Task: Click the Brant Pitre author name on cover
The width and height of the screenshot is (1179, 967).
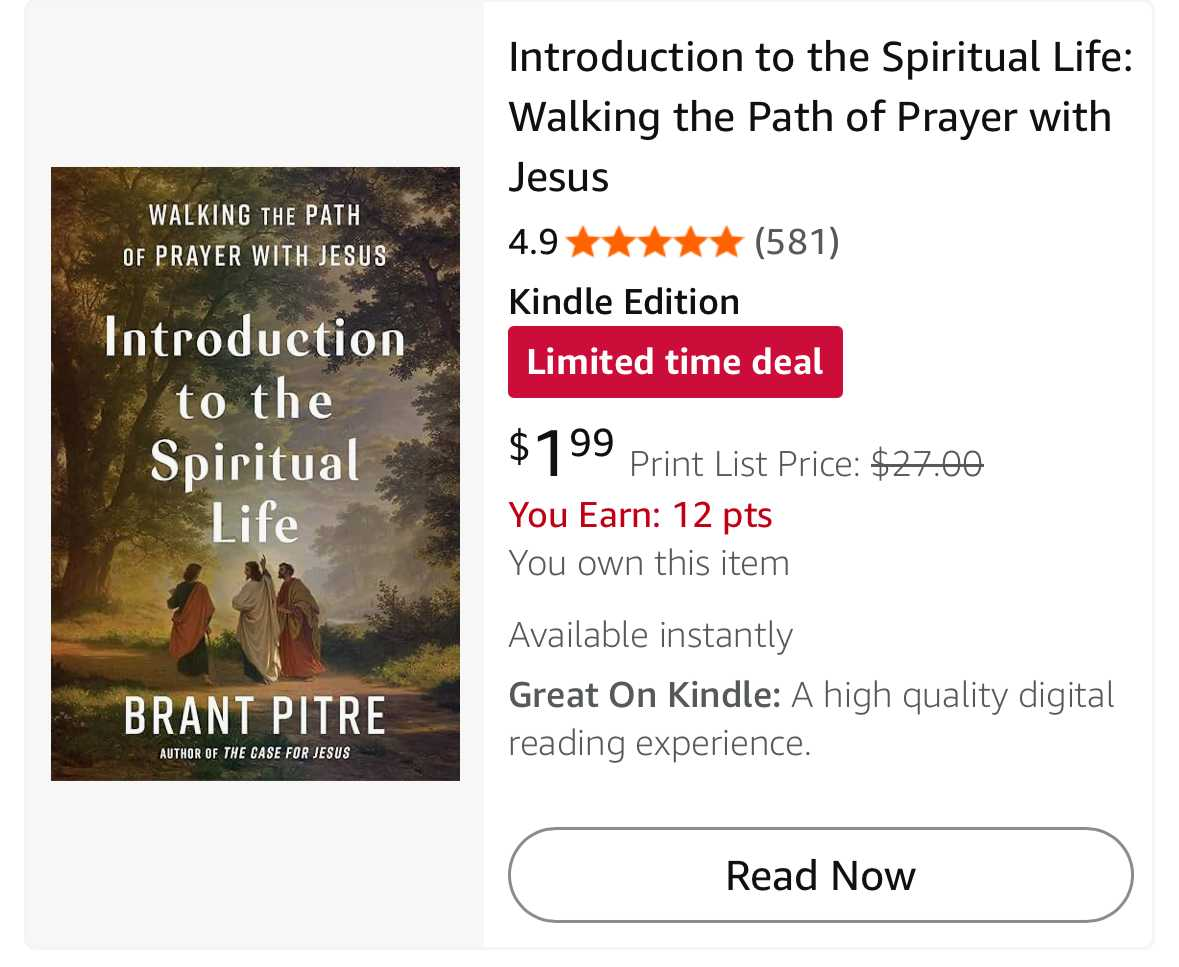Action: pyautogui.click(x=255, y=716)
